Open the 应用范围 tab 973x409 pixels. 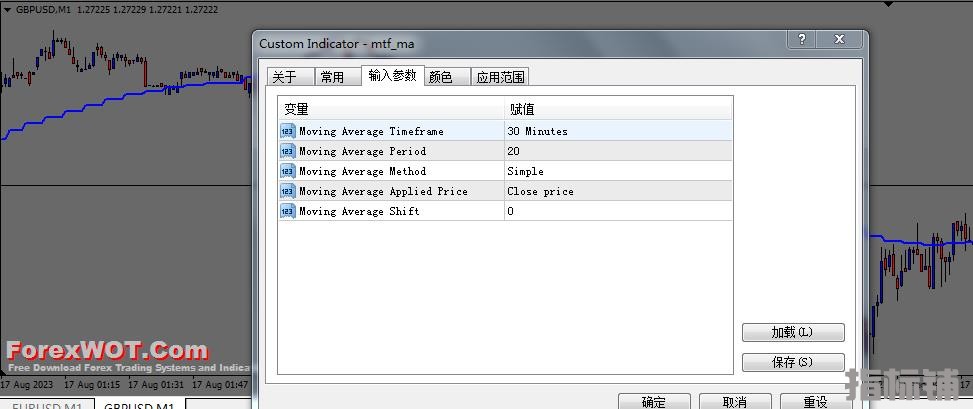[x=499, y=77]
